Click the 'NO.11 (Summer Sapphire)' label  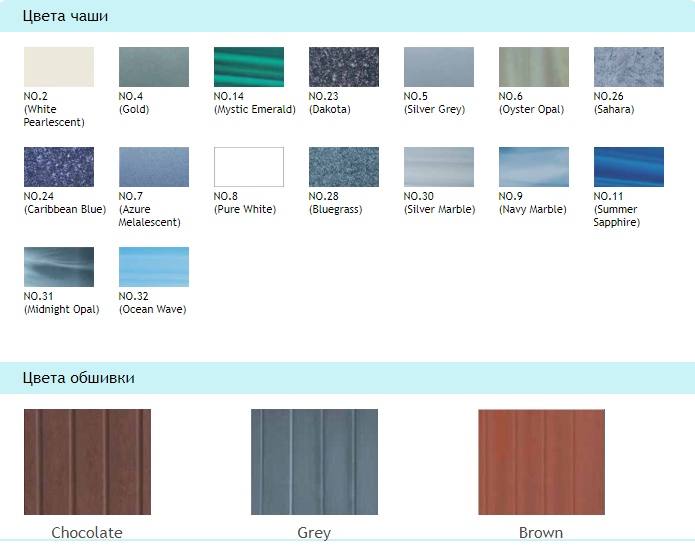[617, 209]
